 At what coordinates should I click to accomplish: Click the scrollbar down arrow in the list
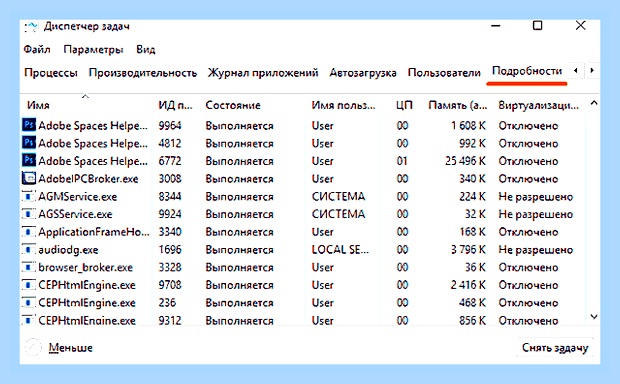594,316
